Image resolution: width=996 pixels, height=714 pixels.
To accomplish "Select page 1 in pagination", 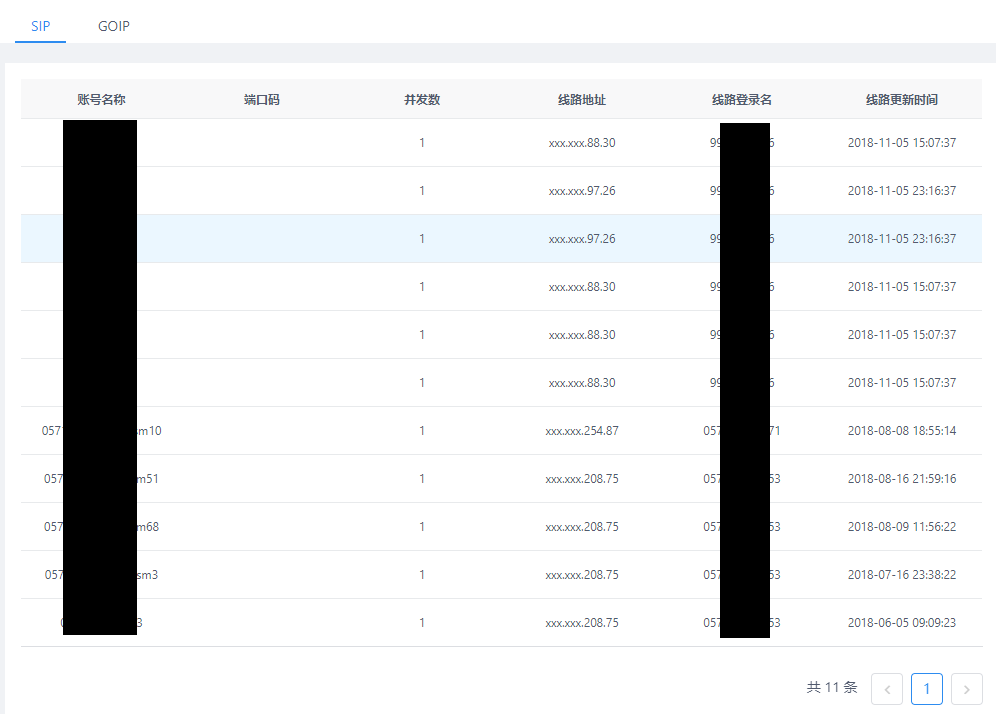I will coord(927,689).
